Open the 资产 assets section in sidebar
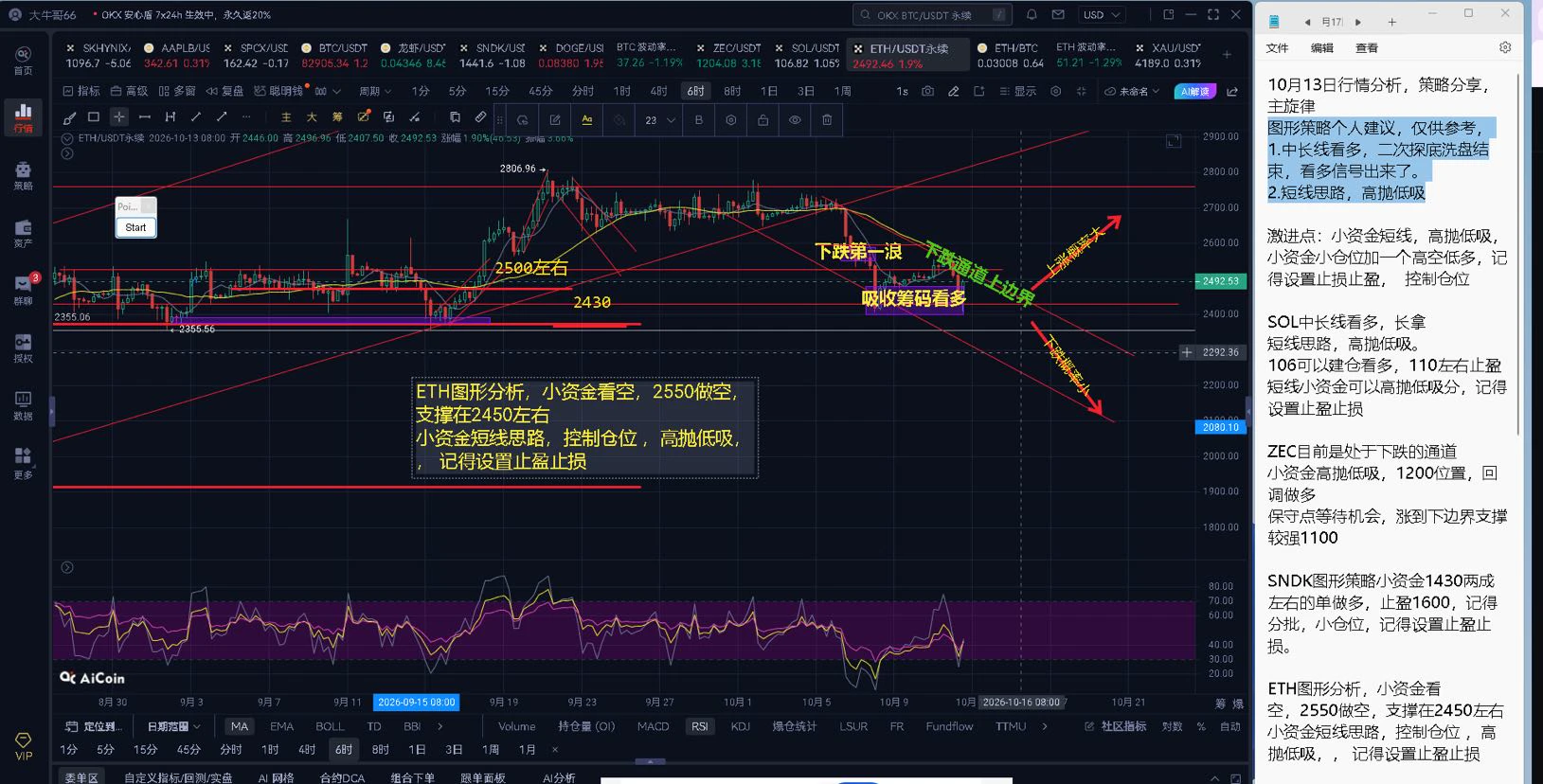This screenshot has height=784, width=1543. (x=23, y=233)
